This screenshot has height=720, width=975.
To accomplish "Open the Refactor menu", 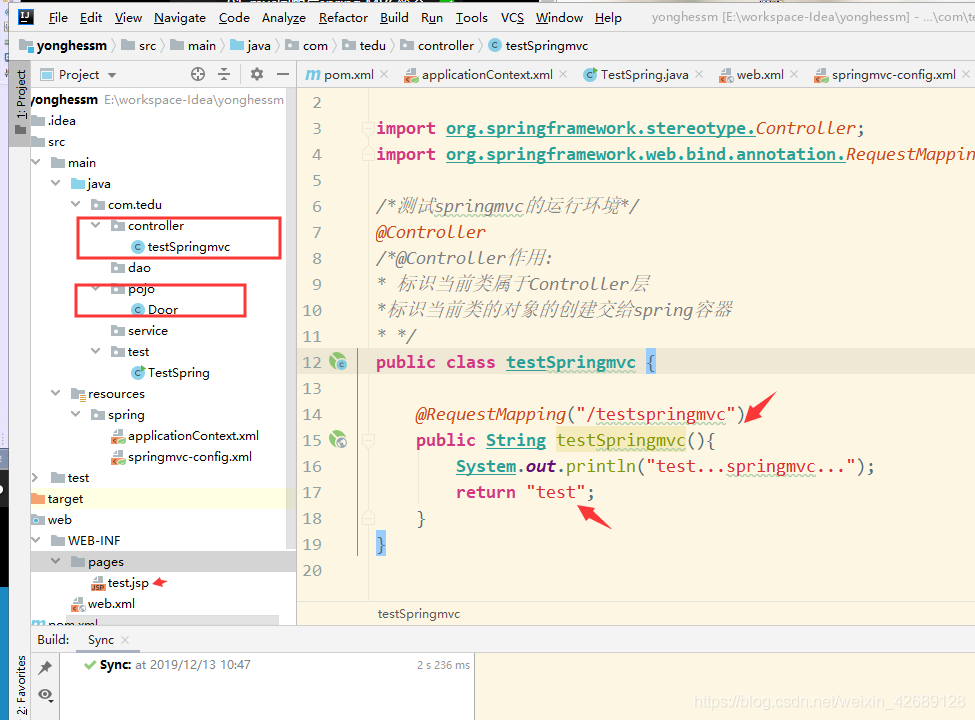I will pyautogui.click(x=343, y=17).
